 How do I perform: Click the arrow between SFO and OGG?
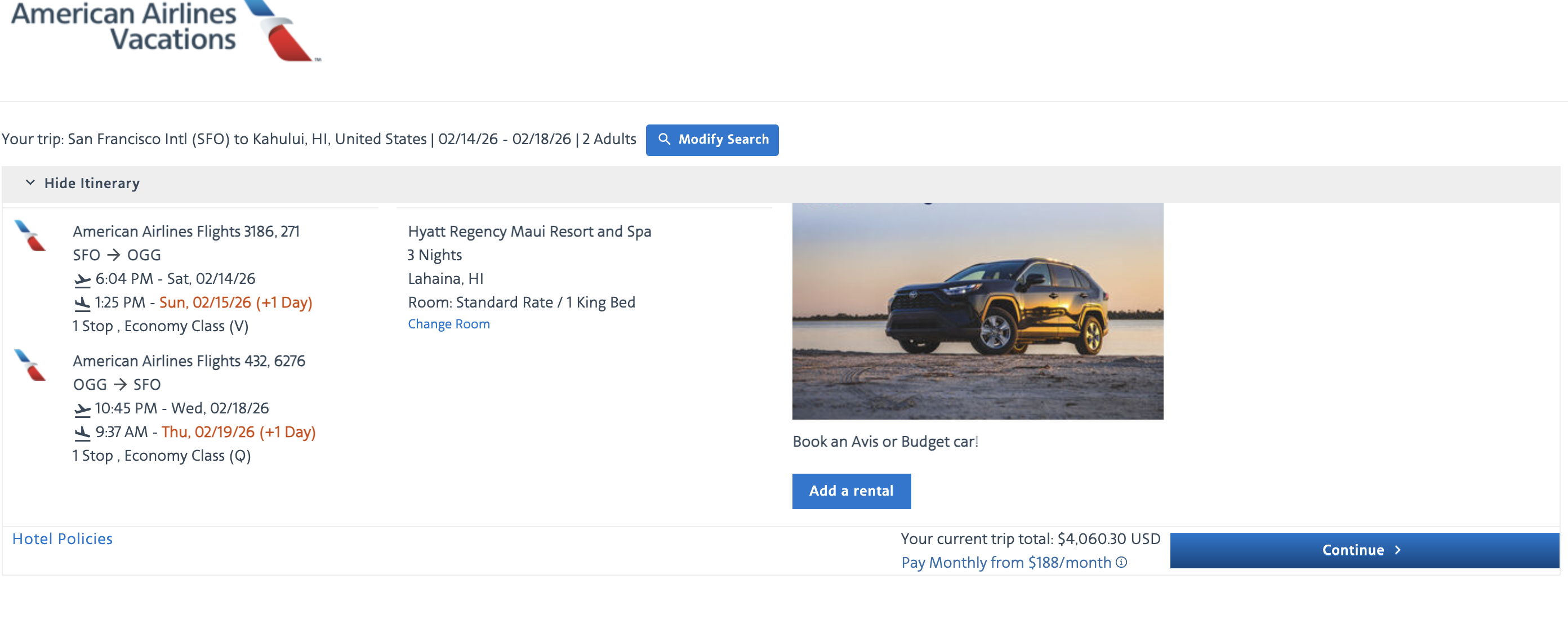coord(114,255)
